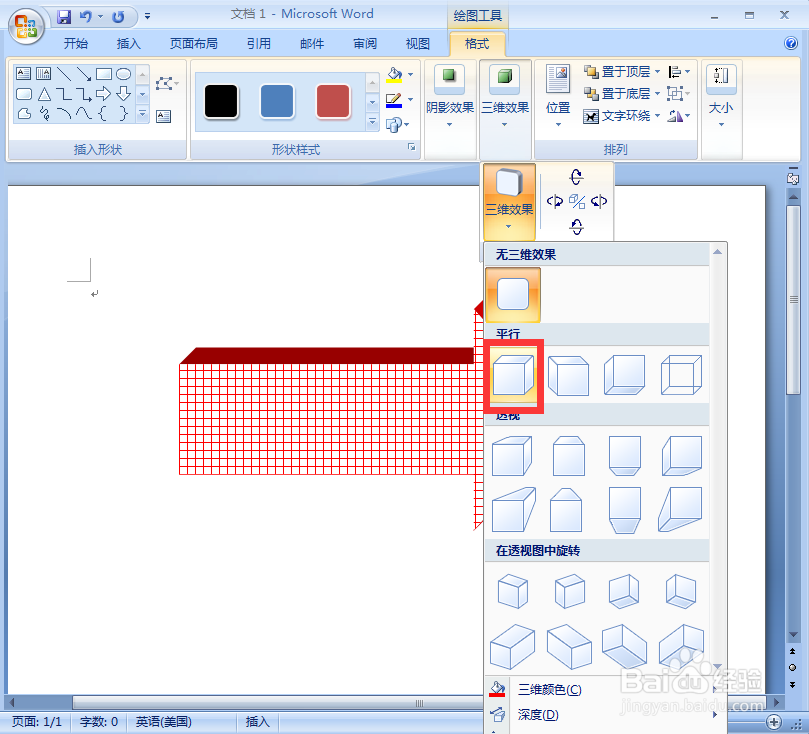
Task: Choose the down arrow block shape
Action: click(124, 94)
